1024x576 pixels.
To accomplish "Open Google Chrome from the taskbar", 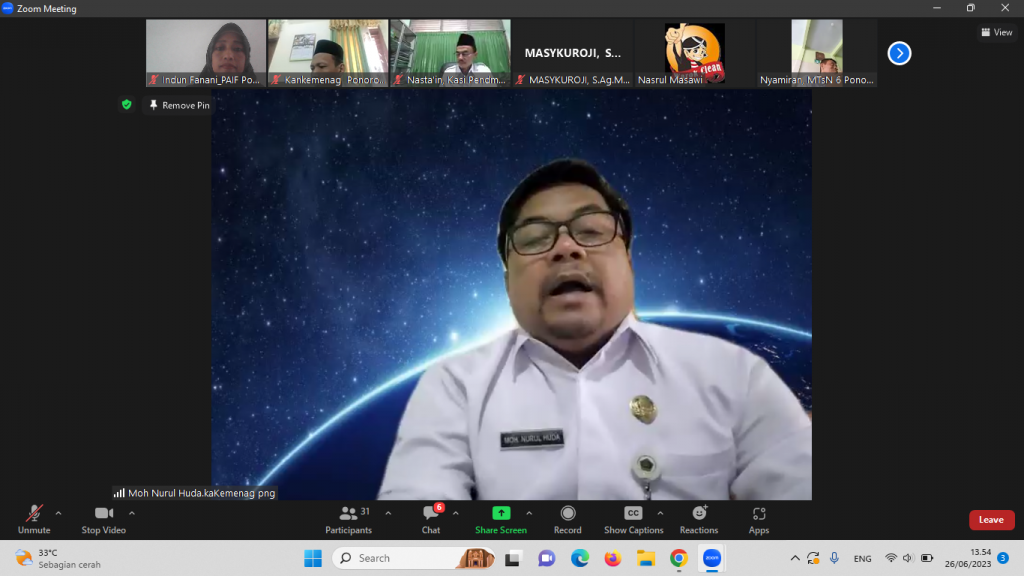I will [x=678, y=558].
